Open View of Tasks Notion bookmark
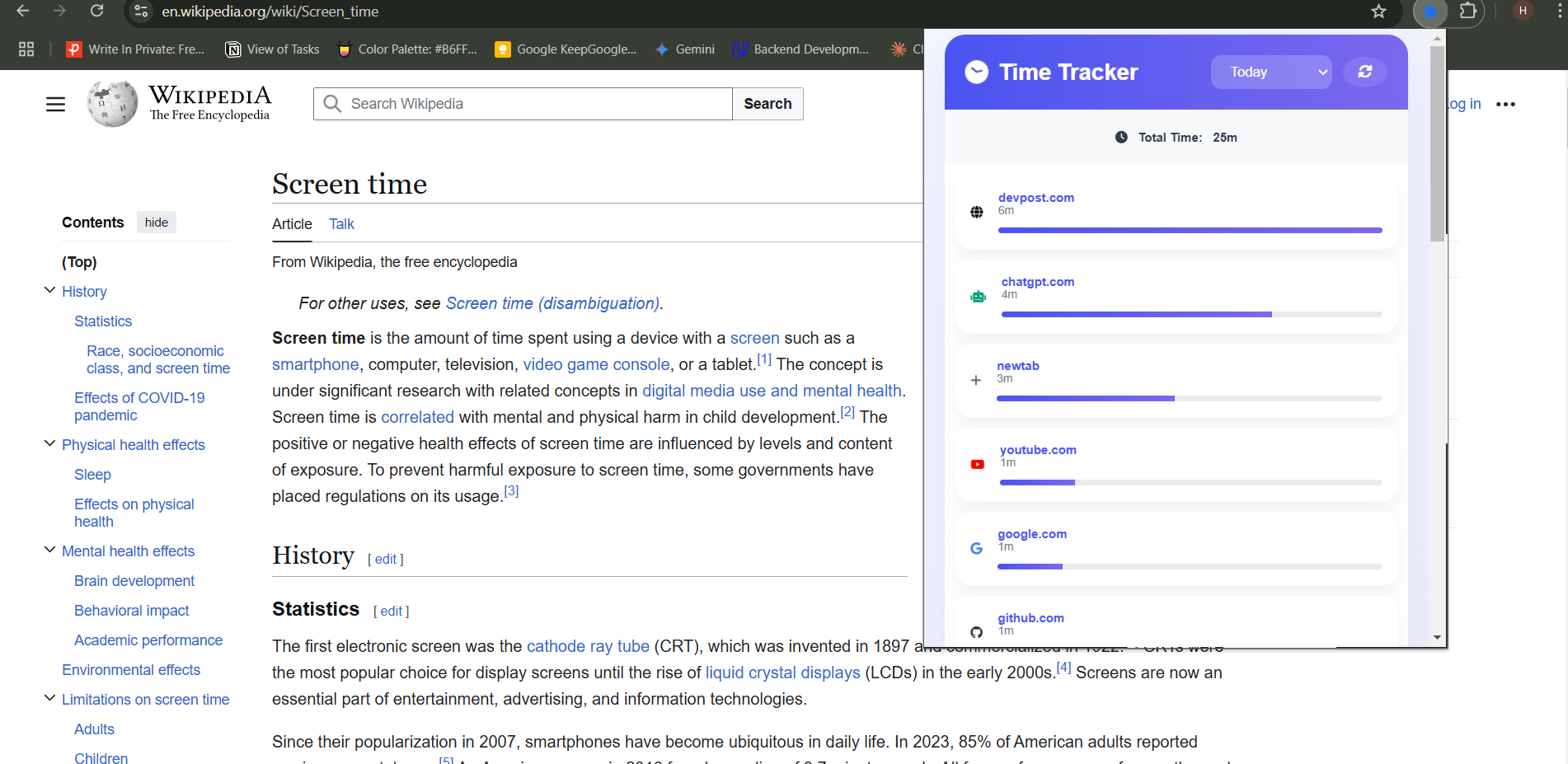Viewport: 1568px width, 764px height. click(x=273, y=49)
